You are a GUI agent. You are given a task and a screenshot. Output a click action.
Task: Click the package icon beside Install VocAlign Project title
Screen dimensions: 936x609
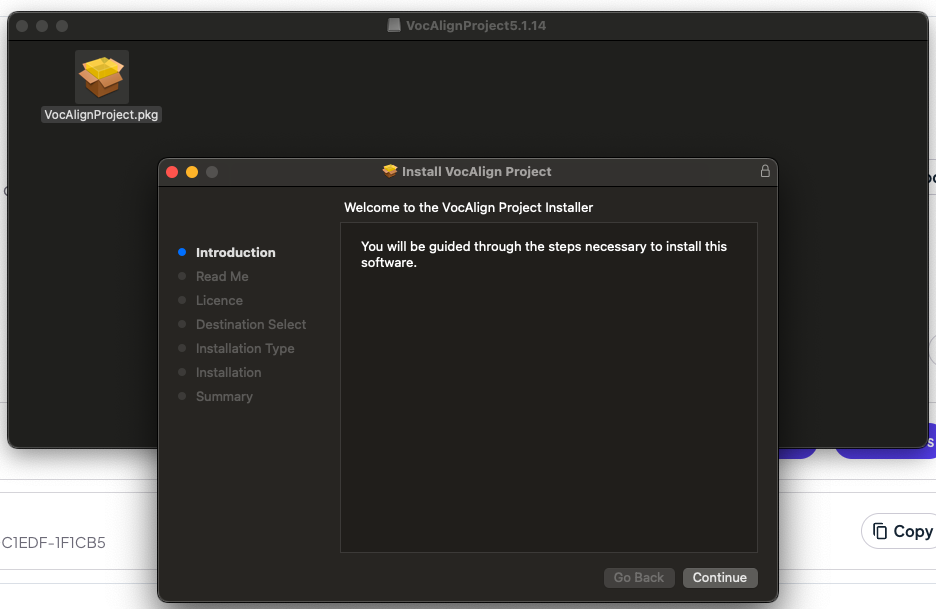pos(390,171)
